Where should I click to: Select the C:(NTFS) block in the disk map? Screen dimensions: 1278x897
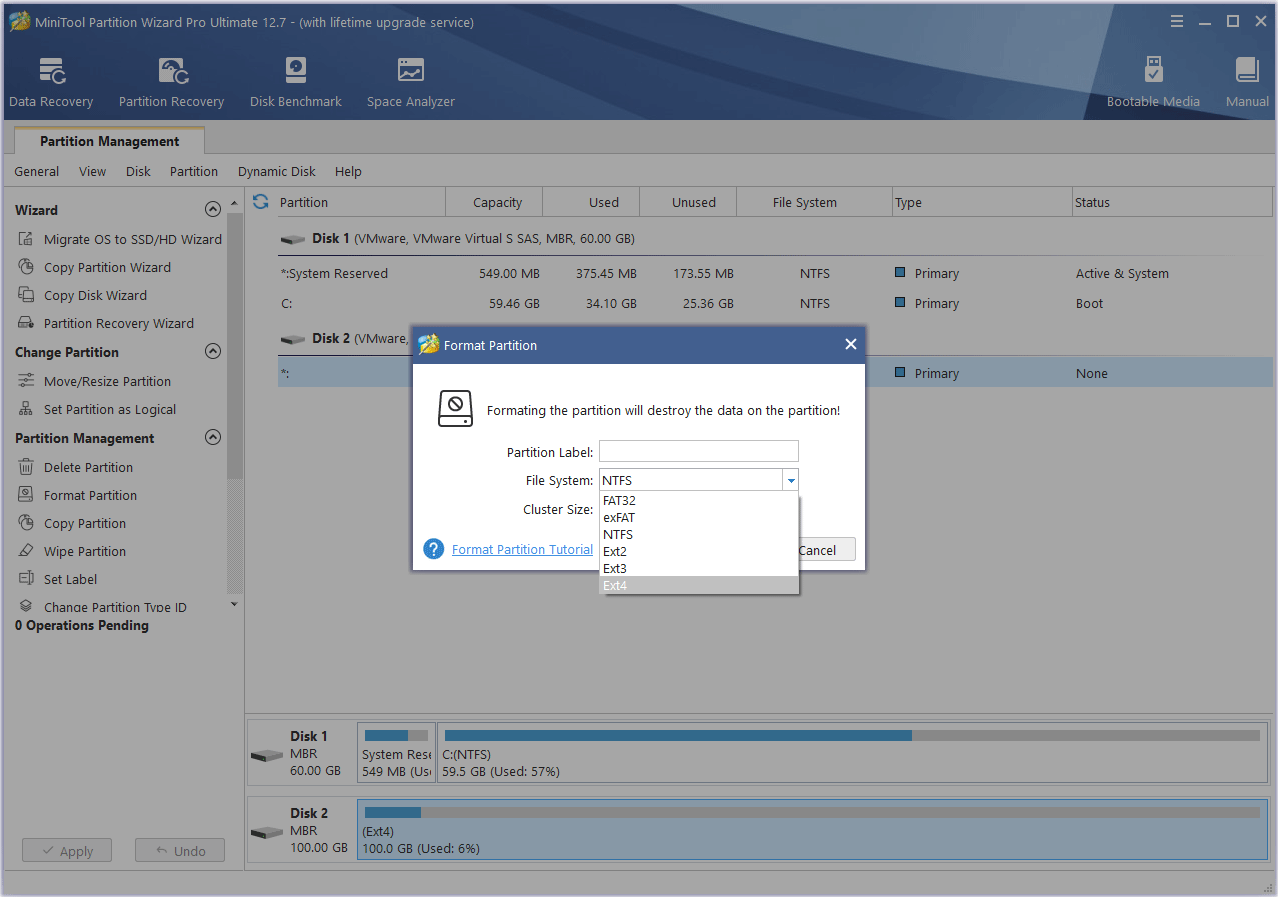coord(852,754)
